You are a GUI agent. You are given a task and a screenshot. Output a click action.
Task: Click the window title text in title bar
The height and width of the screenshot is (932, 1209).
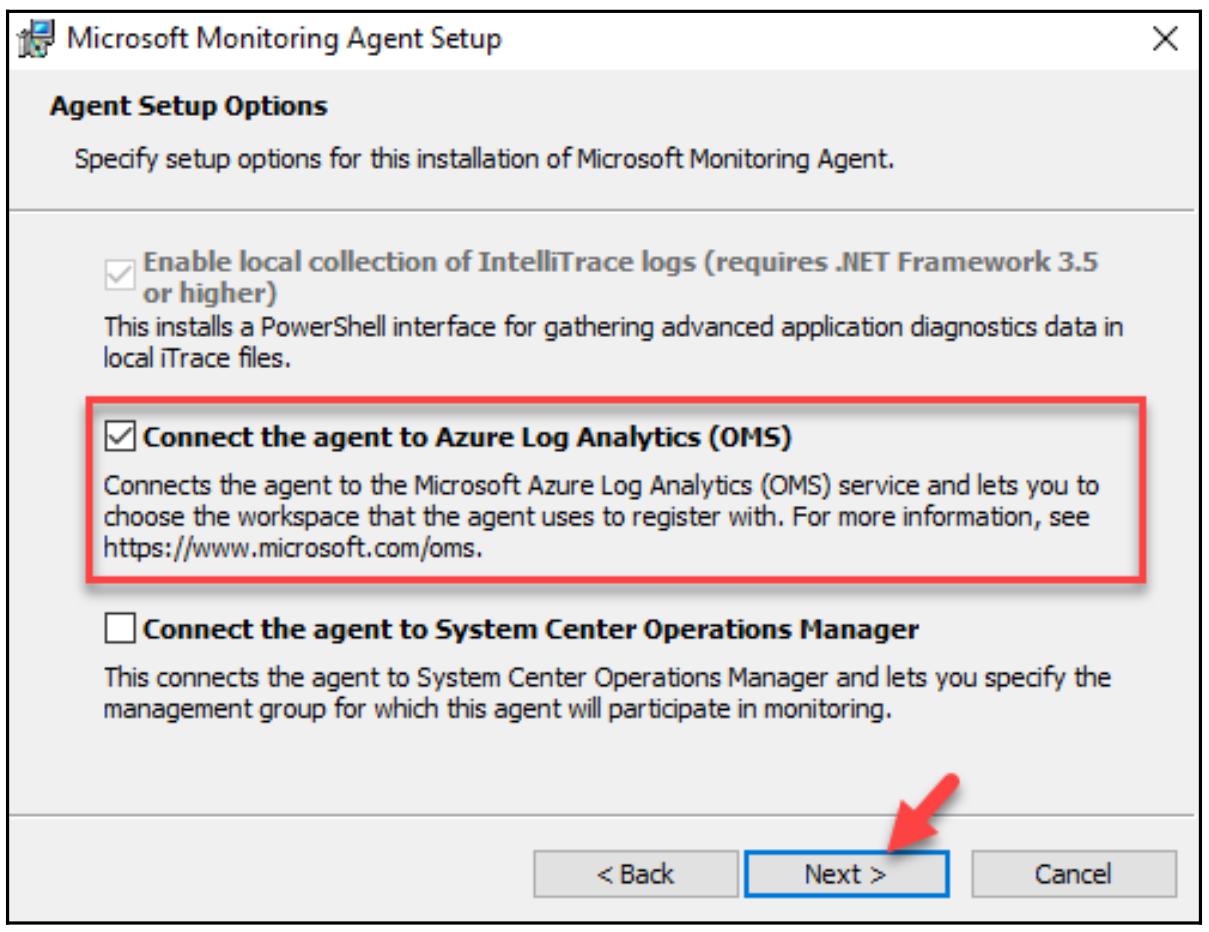click(284, 40)
